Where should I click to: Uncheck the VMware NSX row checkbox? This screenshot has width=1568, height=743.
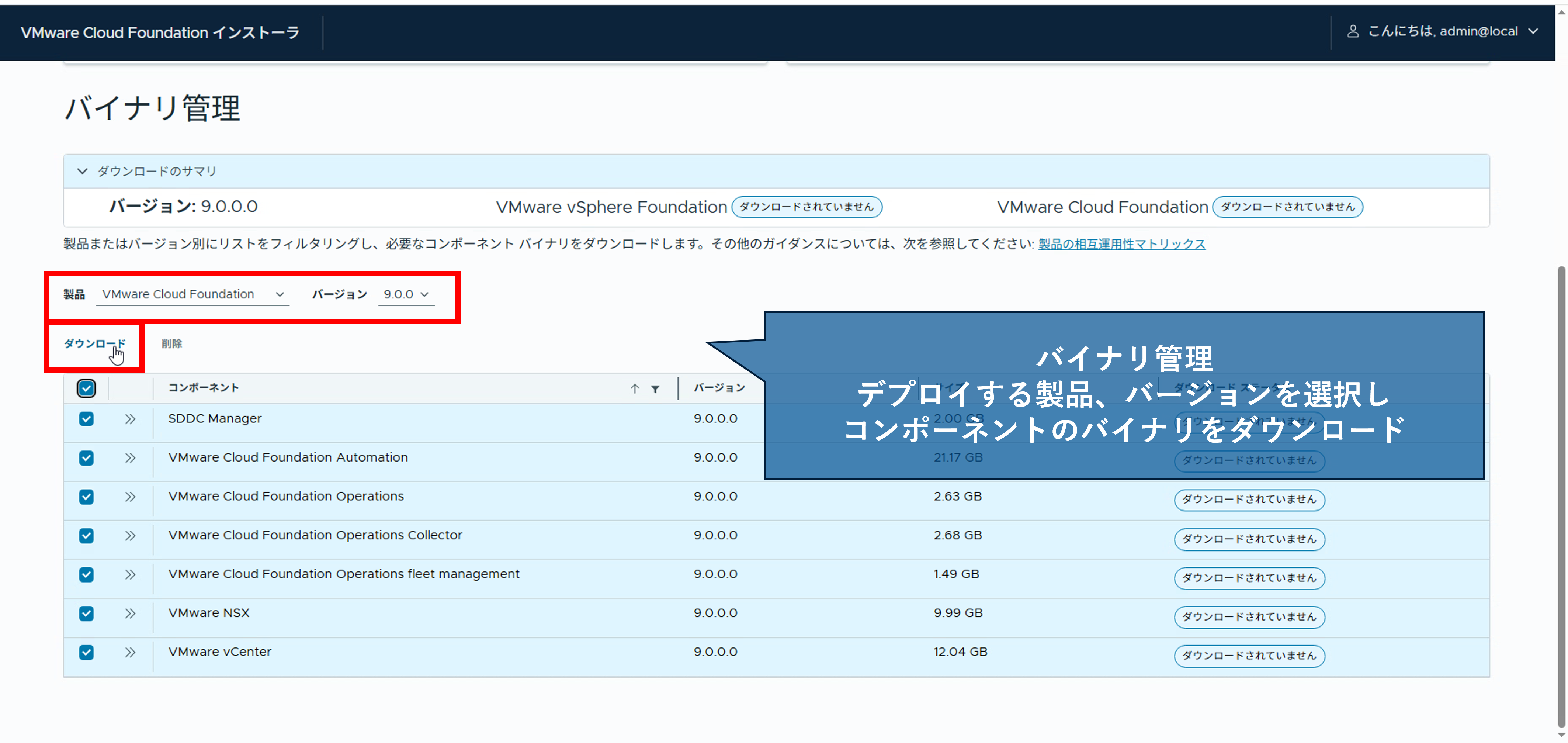[86, 613]
